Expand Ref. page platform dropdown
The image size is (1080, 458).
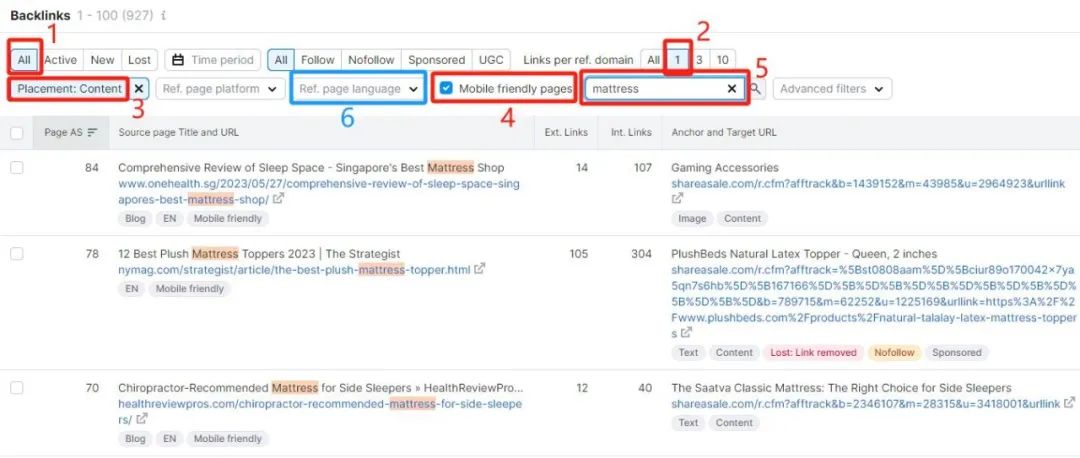[x=220, y=89]
